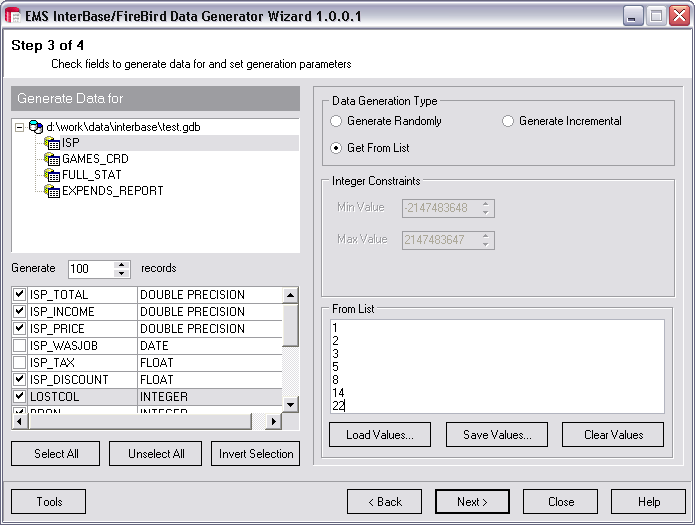Click the records count input field
This screenshot has width=695, height=525.
[x=91, y=269]
